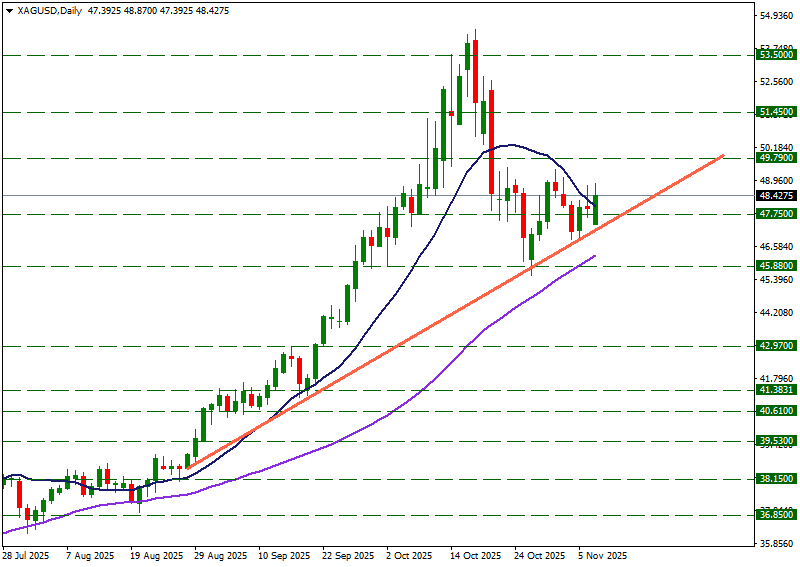Click the 45.8800 price level label
Viewport: 800px width, 567px height.
click(x=776, y=266)
